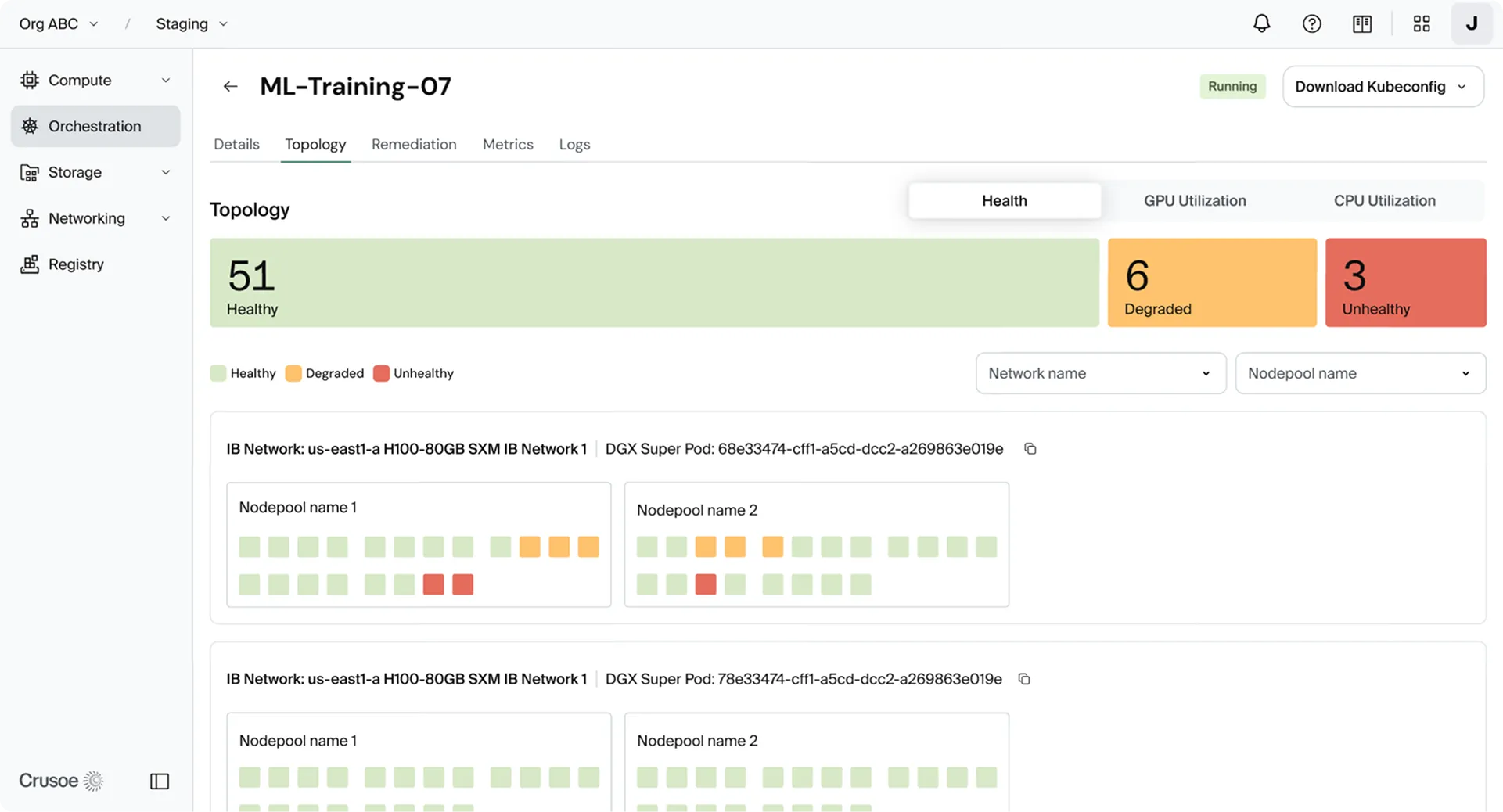Select the second Super Pod's 'Nodepool name 2' label
1503x812 pixels.
point(696,740)
